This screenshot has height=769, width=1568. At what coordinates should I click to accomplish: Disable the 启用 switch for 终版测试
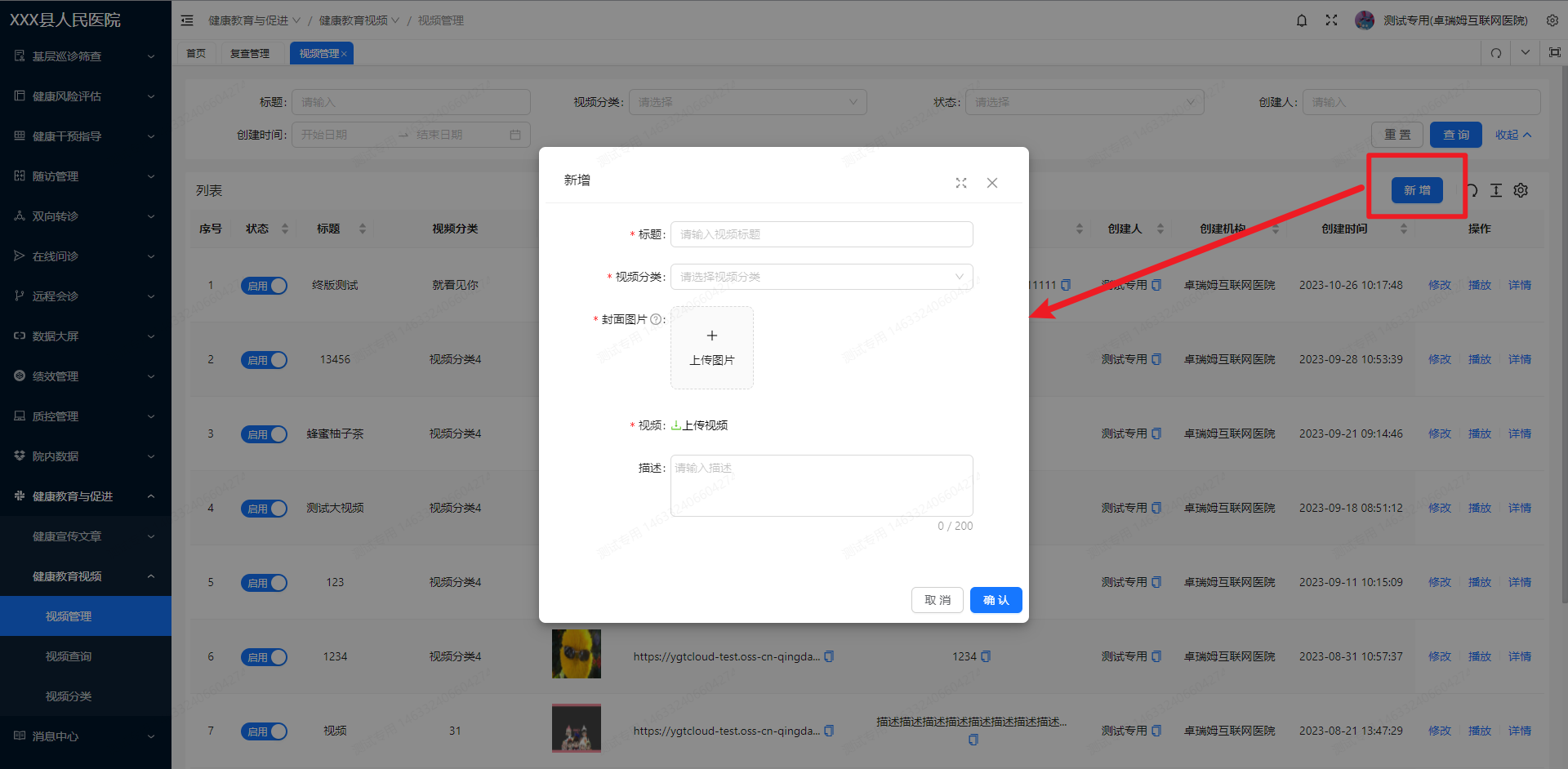point(264,285)
